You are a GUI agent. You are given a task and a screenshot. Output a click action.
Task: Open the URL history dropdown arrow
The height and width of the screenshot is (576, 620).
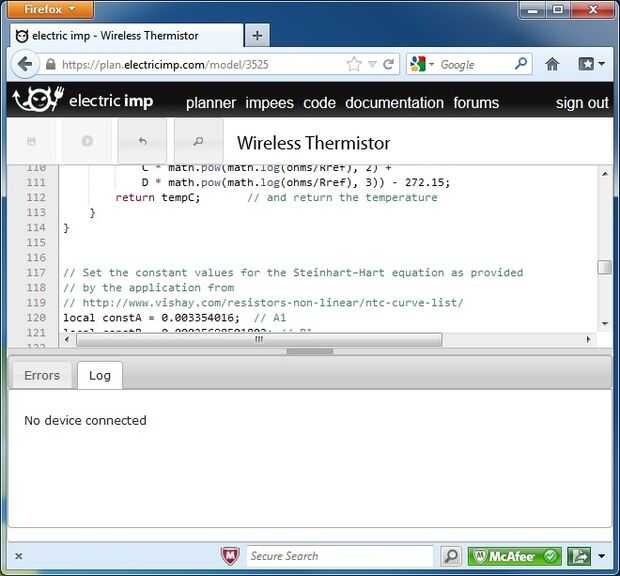coord(372,64)
